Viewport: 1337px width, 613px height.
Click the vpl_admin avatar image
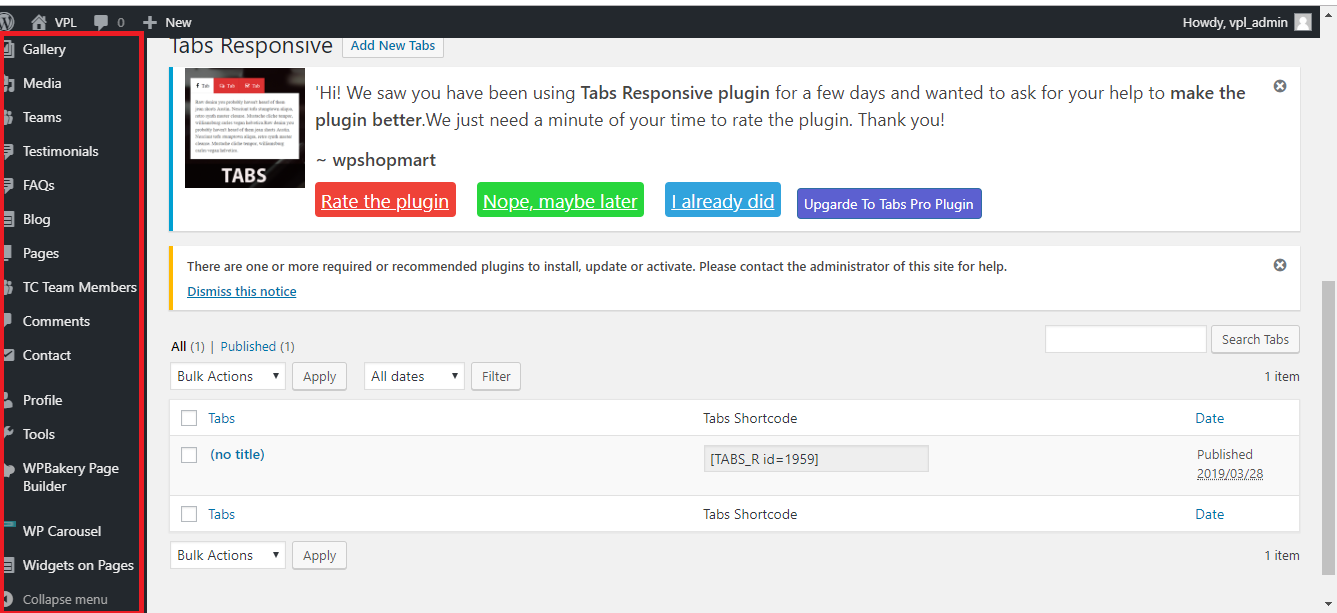pos(1302,22)
